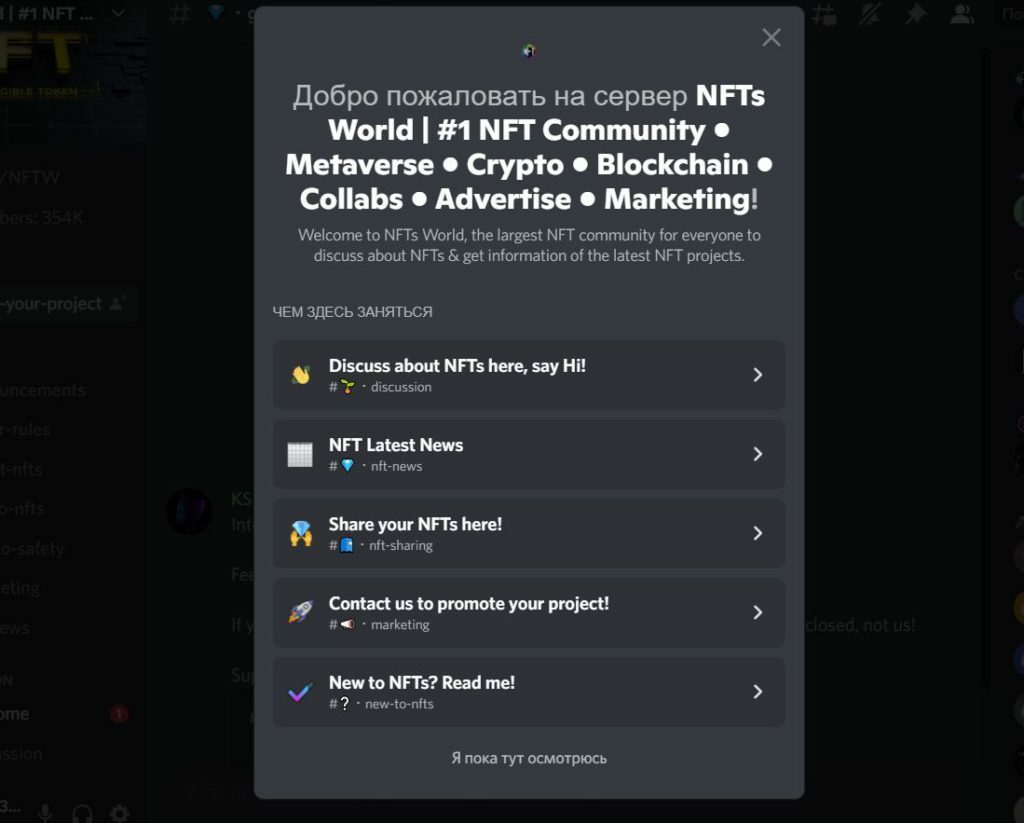Click the purple checkmark icon
1024x823 pixels.
tap(300, 692)
